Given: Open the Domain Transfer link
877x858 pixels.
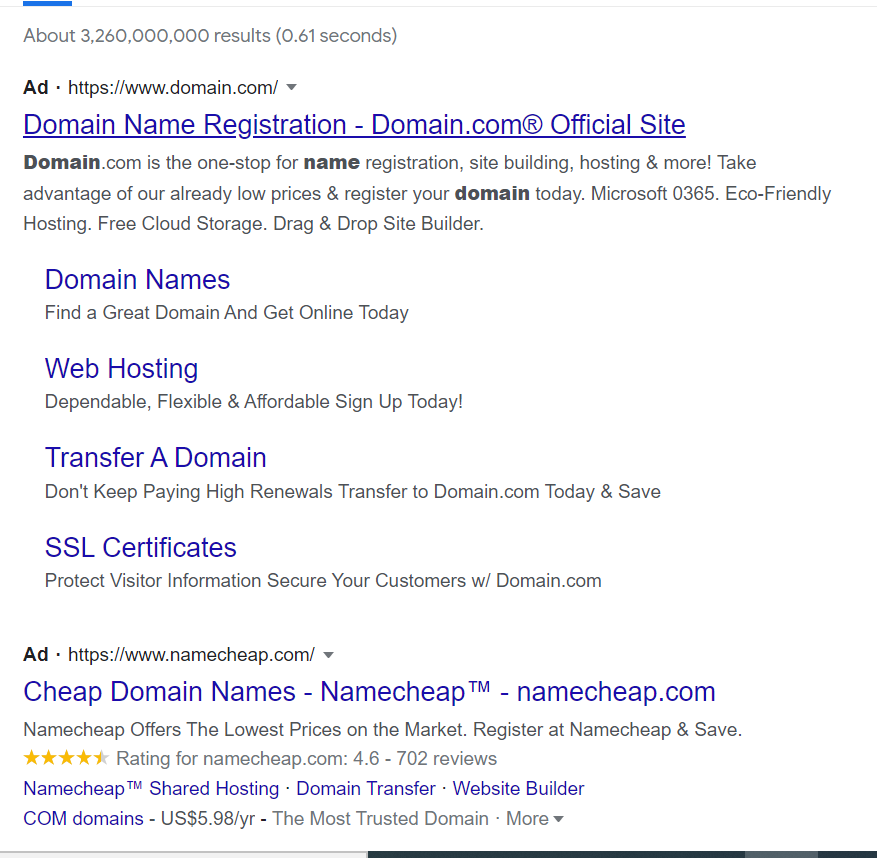Looking at the screenshot, I should pyautogui.click(x=366, y=789).
